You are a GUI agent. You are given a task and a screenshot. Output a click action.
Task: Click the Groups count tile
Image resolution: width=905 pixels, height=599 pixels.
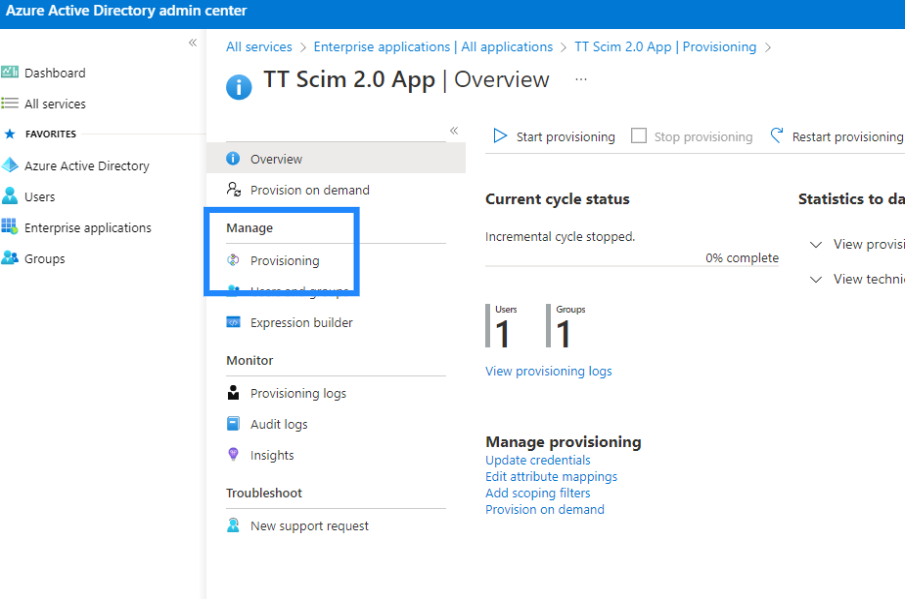tap(566, 327)
